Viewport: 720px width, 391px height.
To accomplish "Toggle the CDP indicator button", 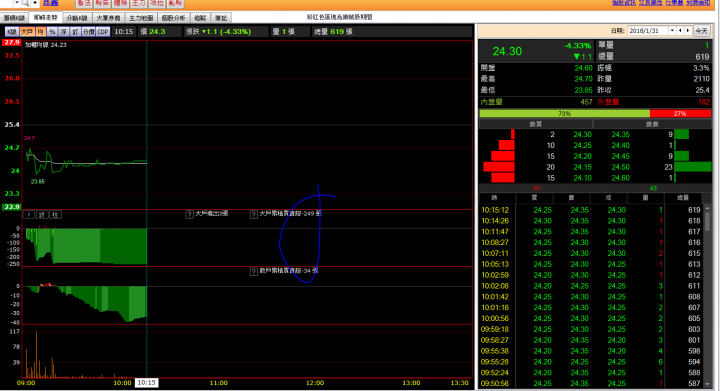I will [103, 32].
